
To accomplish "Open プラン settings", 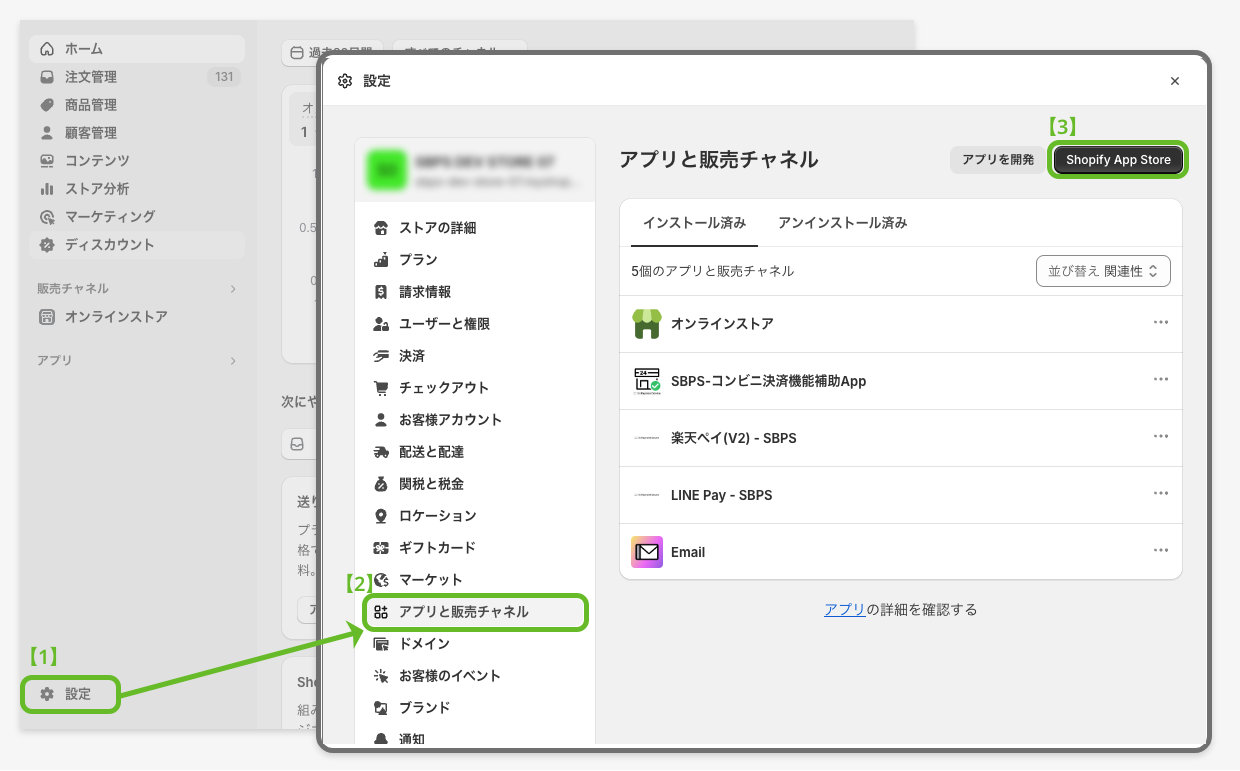I will pos(475,260).
